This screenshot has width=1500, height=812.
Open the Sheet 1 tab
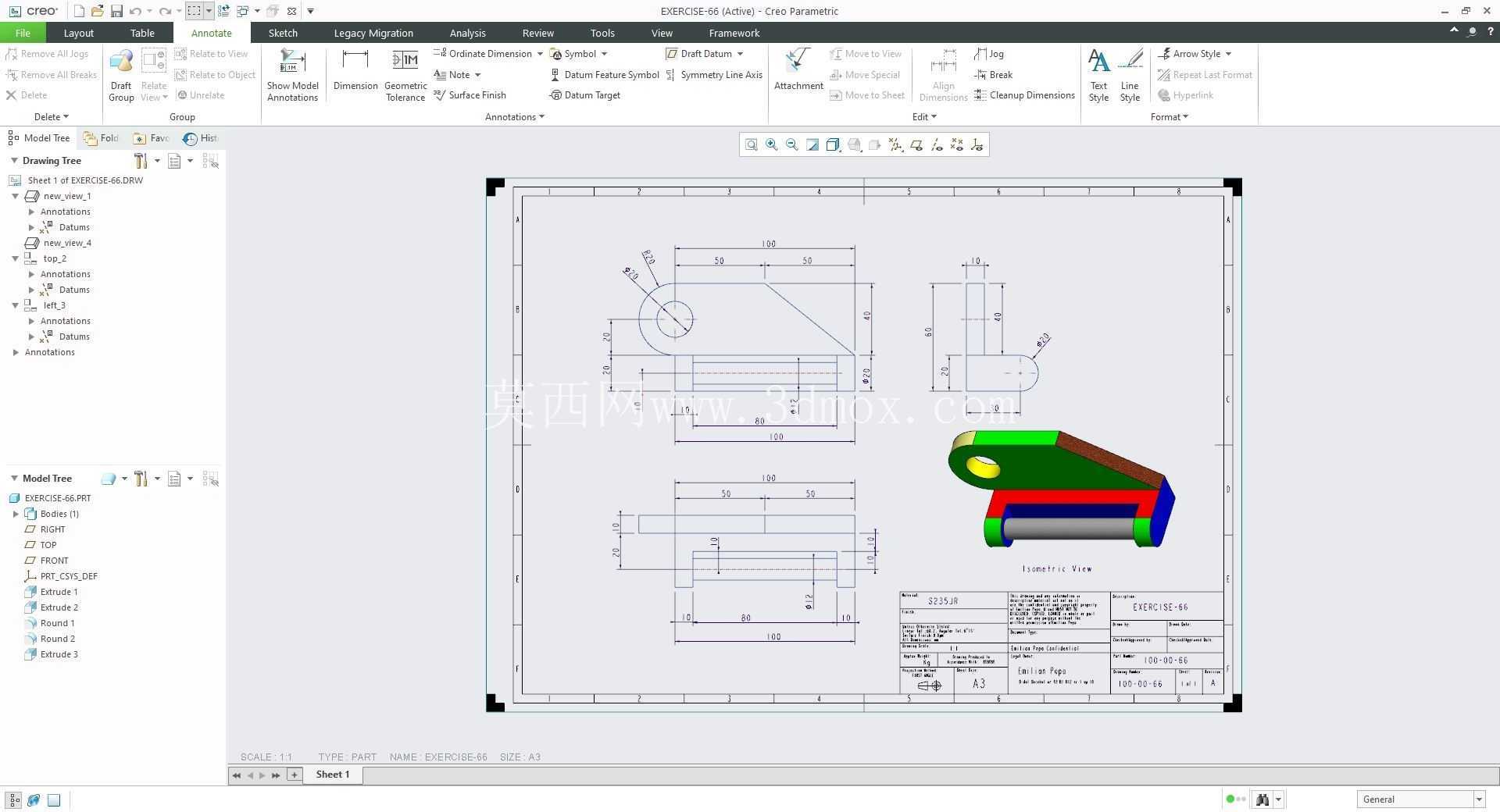[333, 775]
